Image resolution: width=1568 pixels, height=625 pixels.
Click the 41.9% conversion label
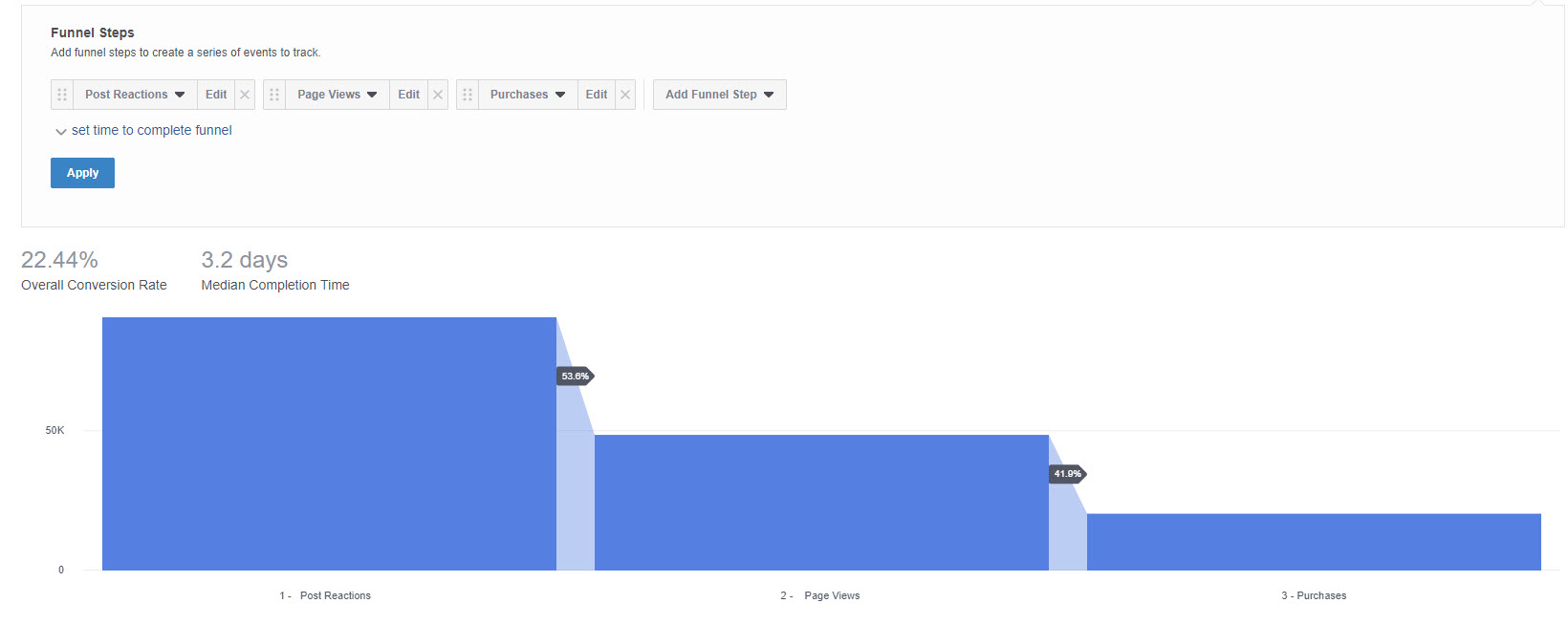1068,474
